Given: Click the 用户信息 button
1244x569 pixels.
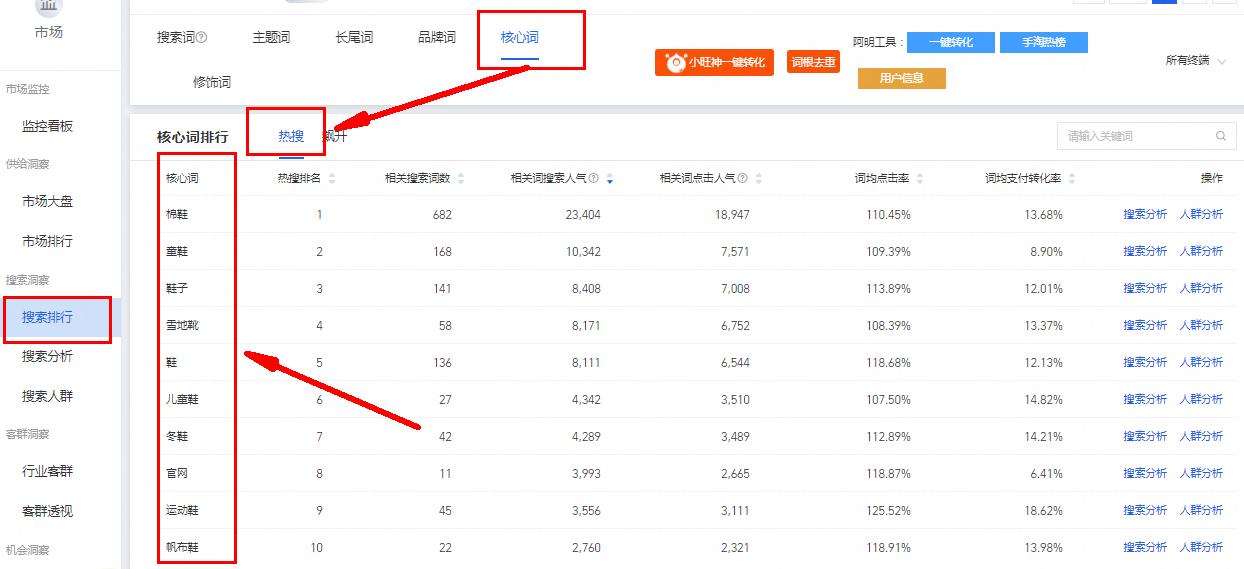Looking at the screenshot, I should pyautogui.click(x=901, y=78).
